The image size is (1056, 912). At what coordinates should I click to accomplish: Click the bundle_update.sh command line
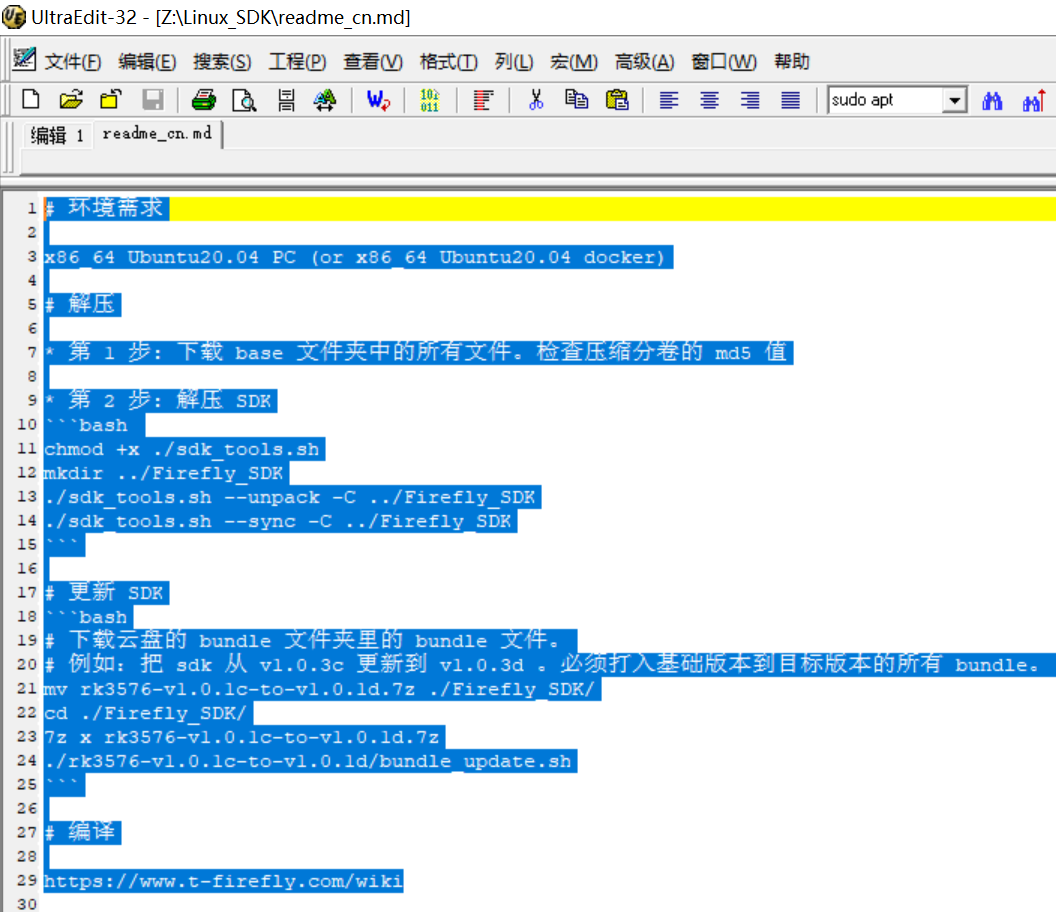tap(308, 762)
